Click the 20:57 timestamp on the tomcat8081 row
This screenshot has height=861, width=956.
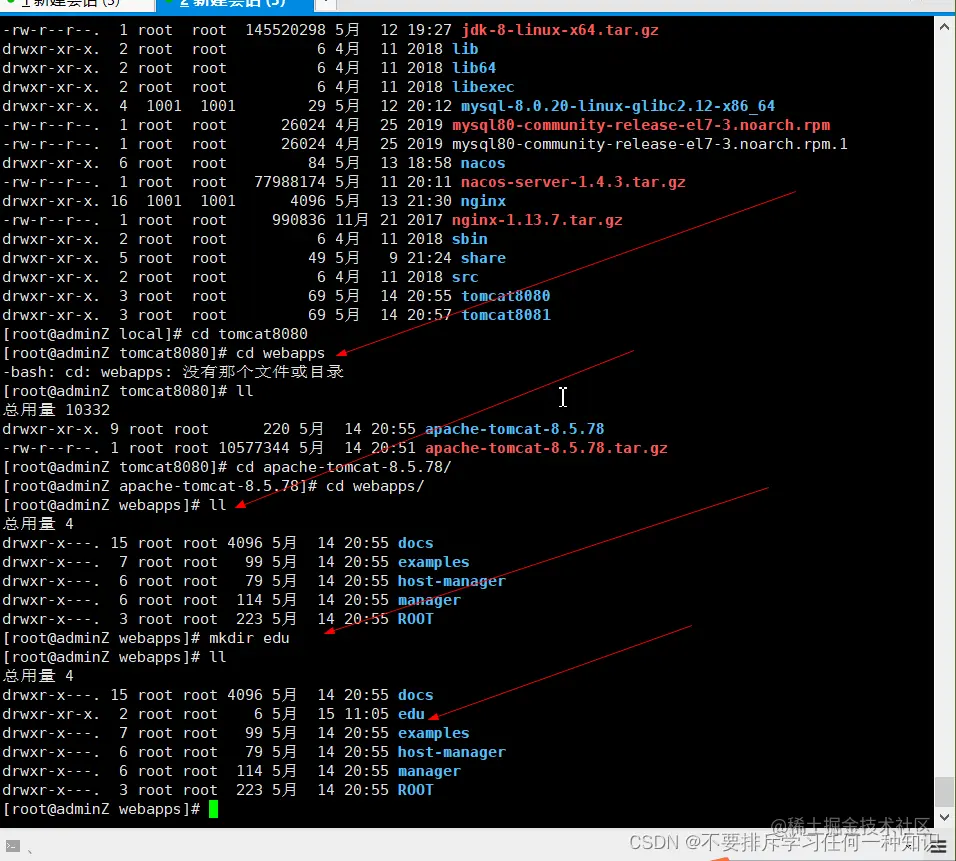(x=429, y=315)
